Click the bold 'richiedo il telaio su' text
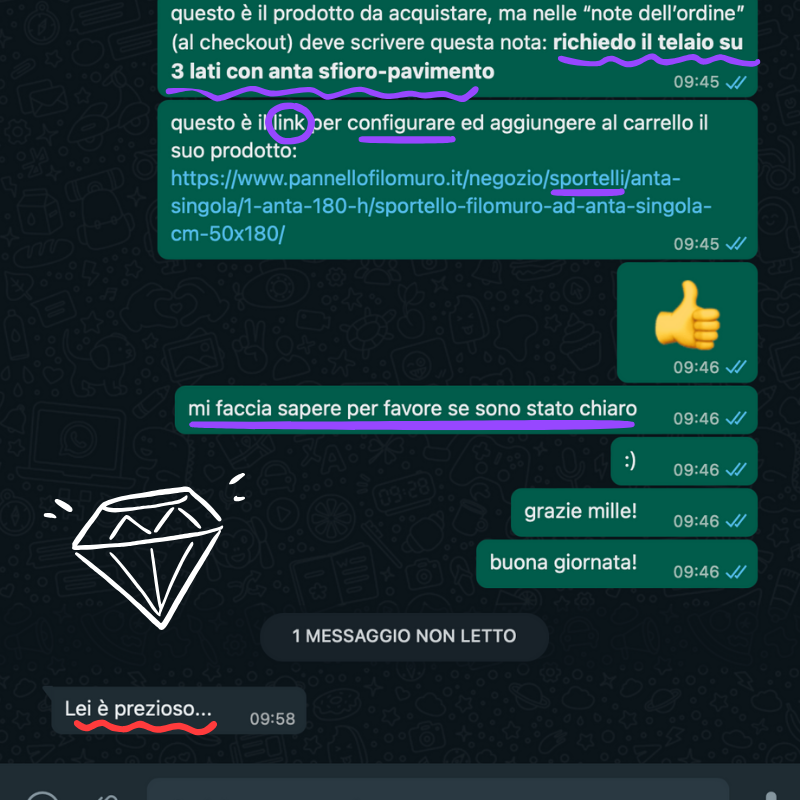This screenshot has width=800, height=800. [x=648, y=42]
